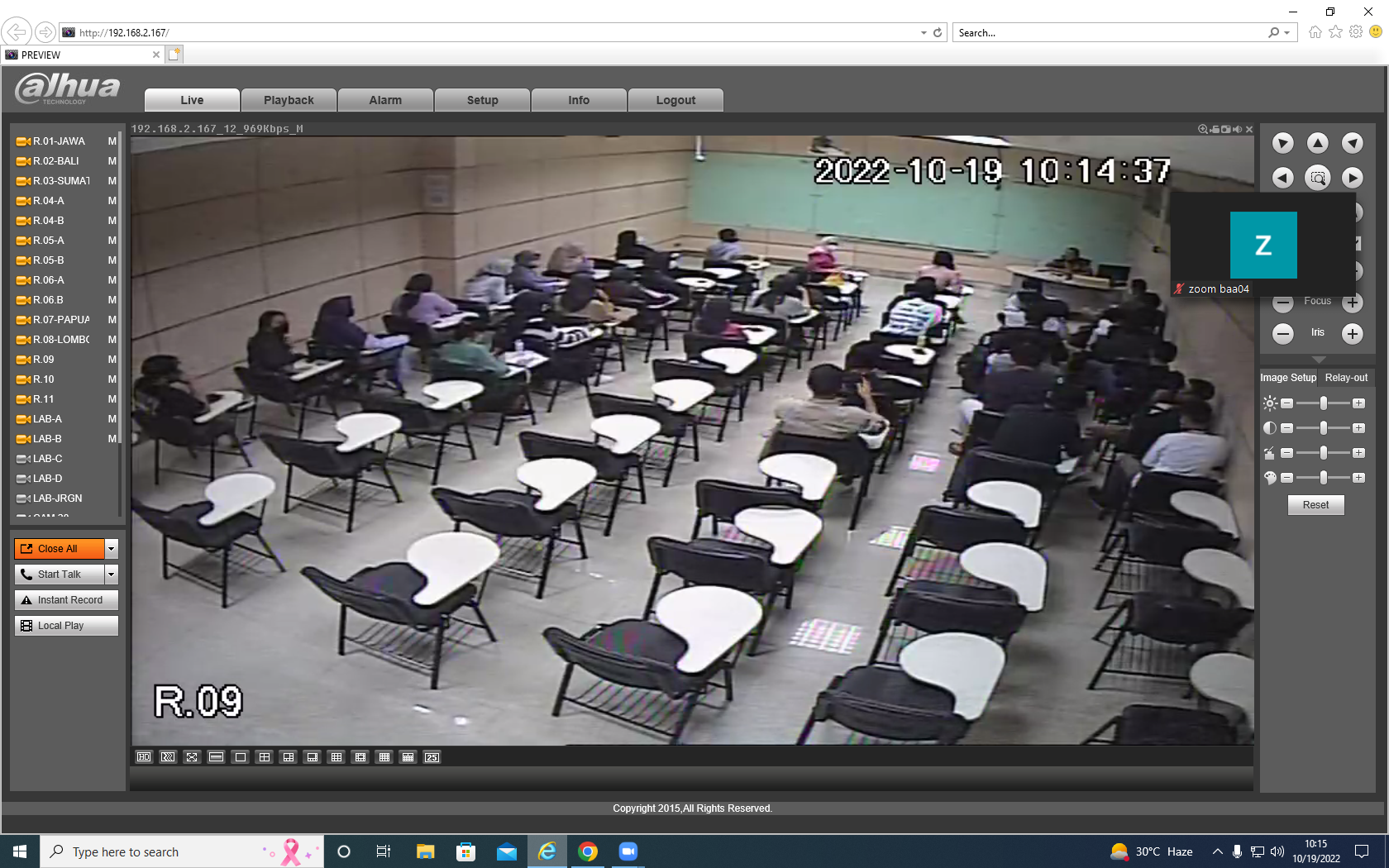Click the Logout tab
Screen dimensions: 1389x868
coord(675,100)
